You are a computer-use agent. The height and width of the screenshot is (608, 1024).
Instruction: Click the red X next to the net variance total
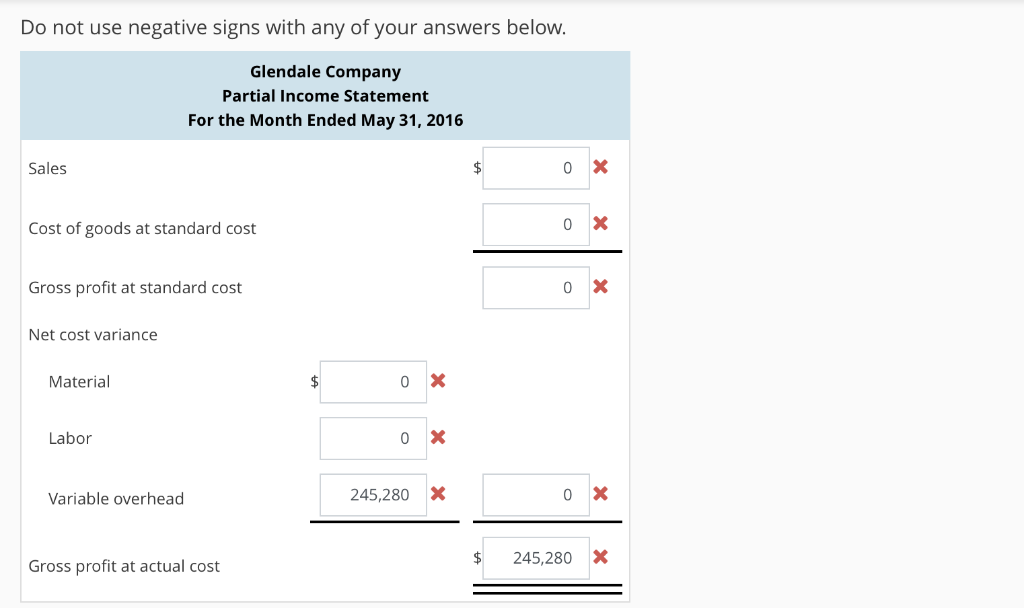tap(600, 494)
